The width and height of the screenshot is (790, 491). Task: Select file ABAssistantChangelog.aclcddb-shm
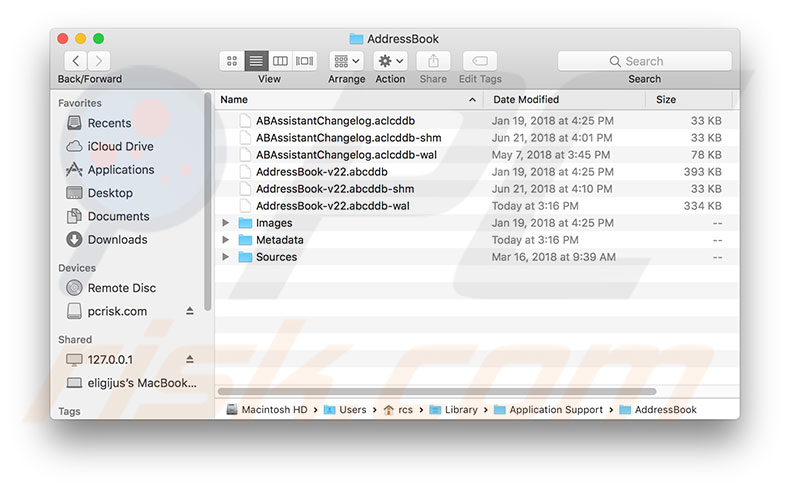pos(348,138)
